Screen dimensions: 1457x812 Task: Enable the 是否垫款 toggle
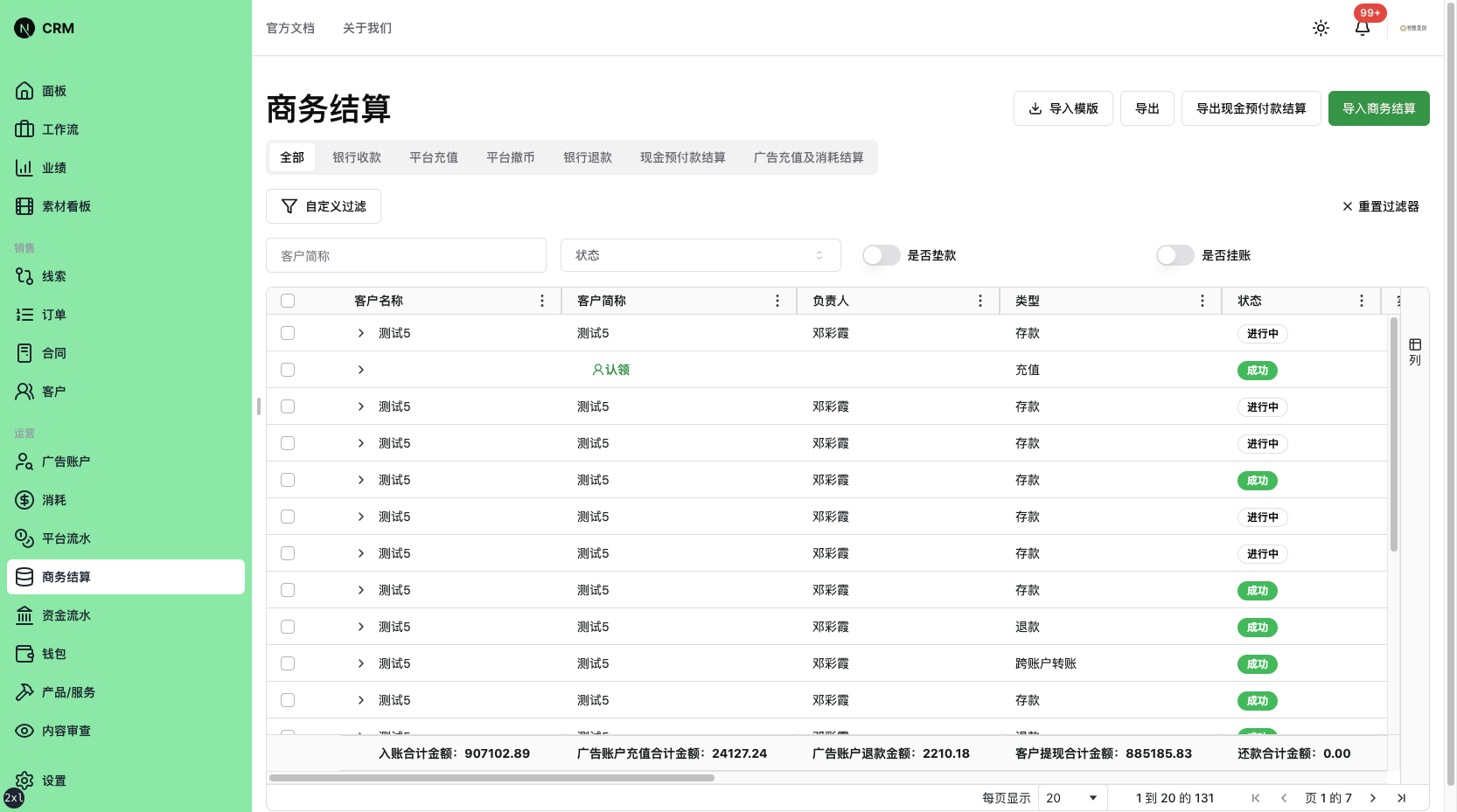(x=881, y=255)
